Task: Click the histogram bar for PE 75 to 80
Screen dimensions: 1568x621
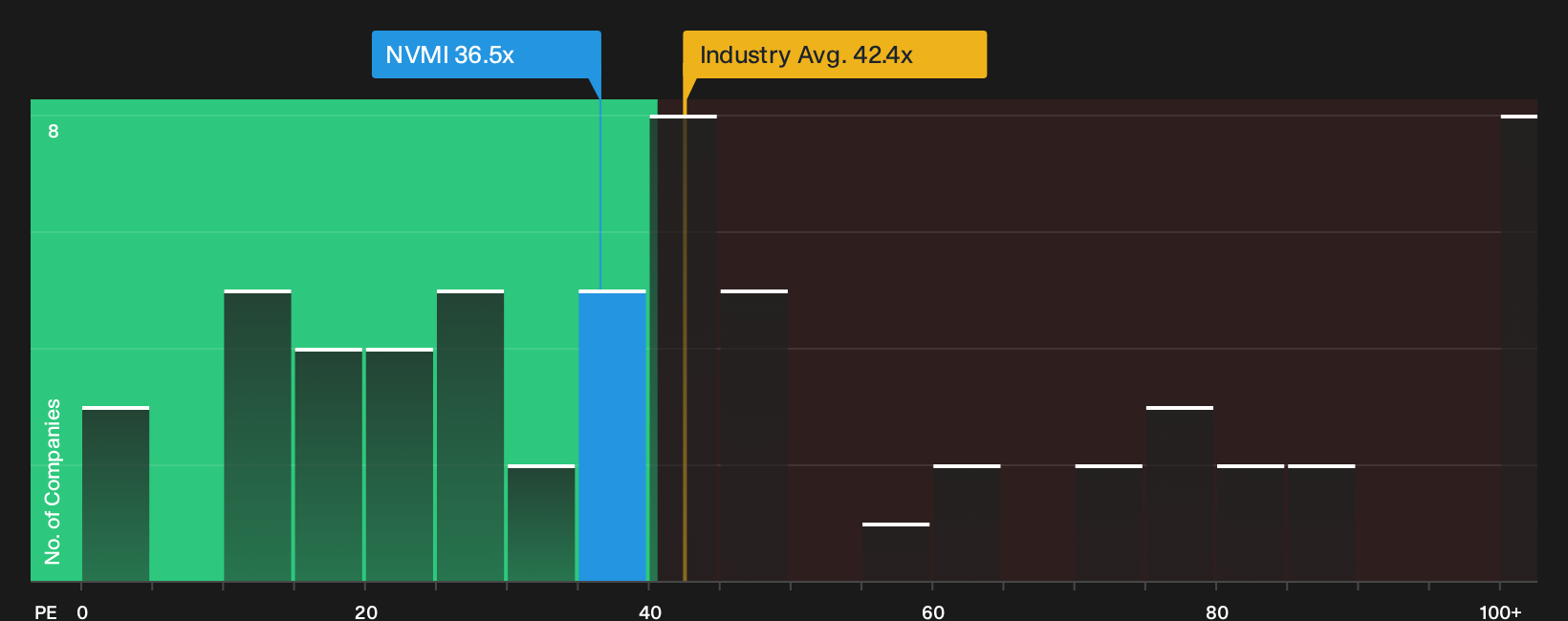Action: pos(1180,494)
